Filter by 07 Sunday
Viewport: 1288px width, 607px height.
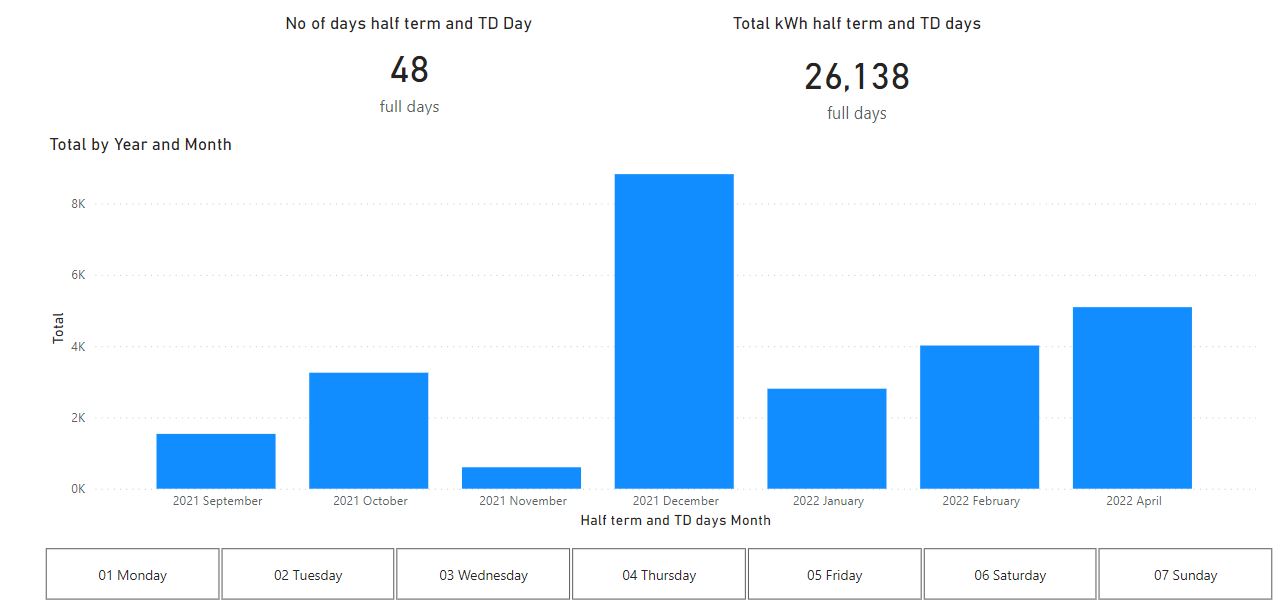1185,575
